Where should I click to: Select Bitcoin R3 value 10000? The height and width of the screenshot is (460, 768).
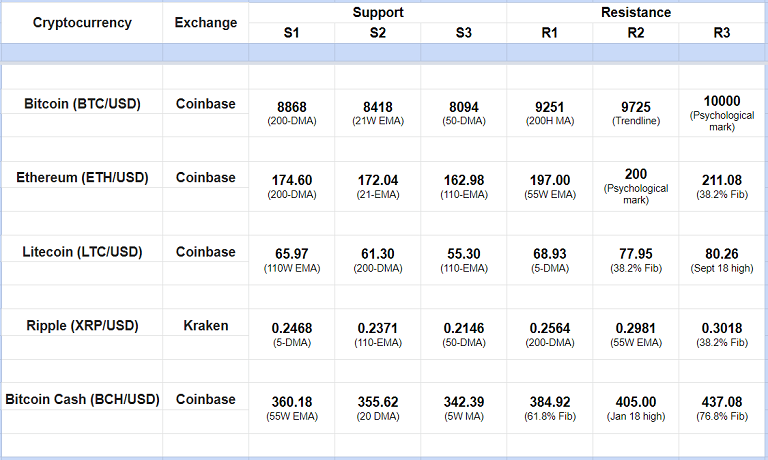tap(722, 100)
